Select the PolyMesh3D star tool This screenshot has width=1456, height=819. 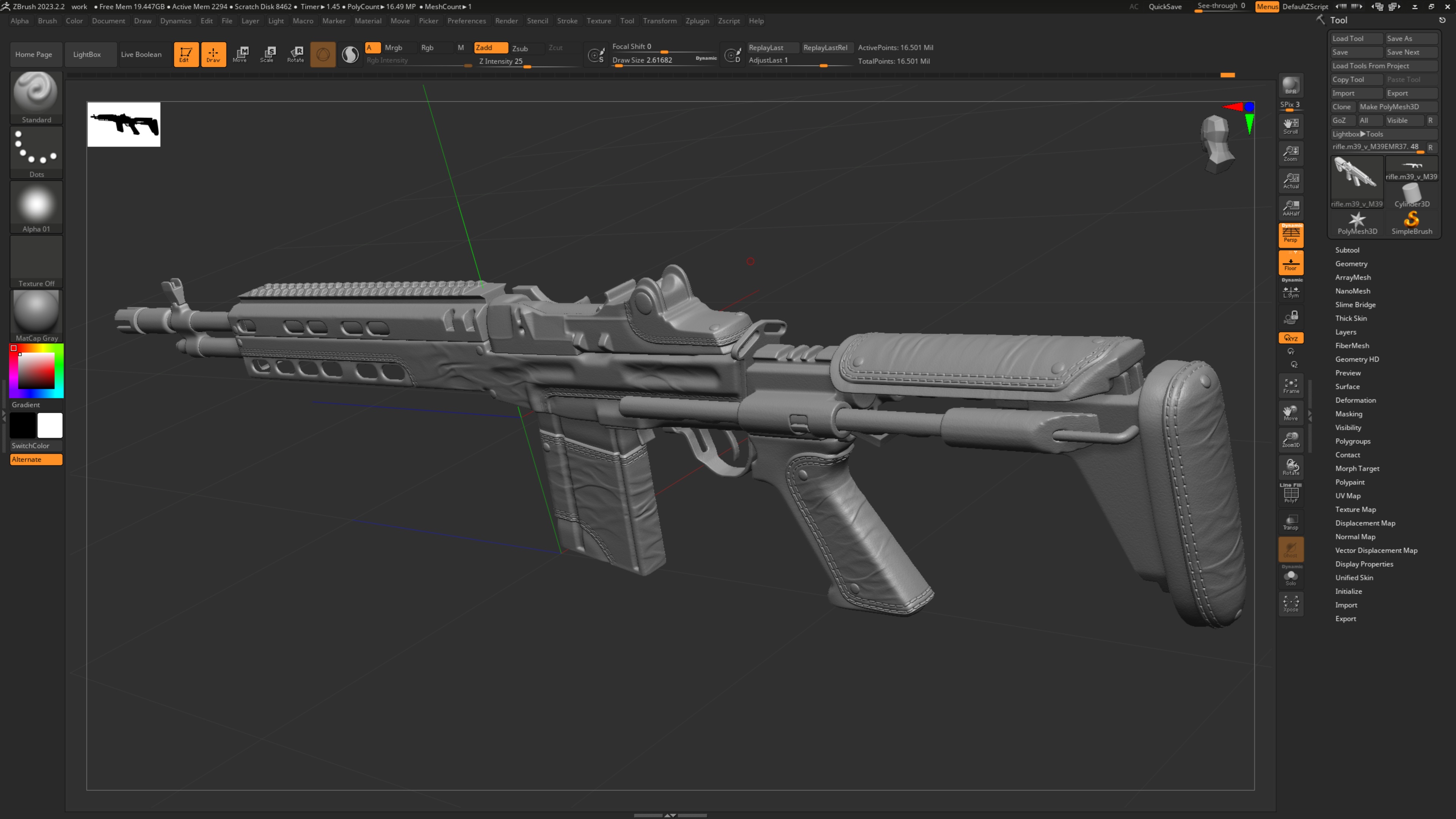tap(1357, 223)
